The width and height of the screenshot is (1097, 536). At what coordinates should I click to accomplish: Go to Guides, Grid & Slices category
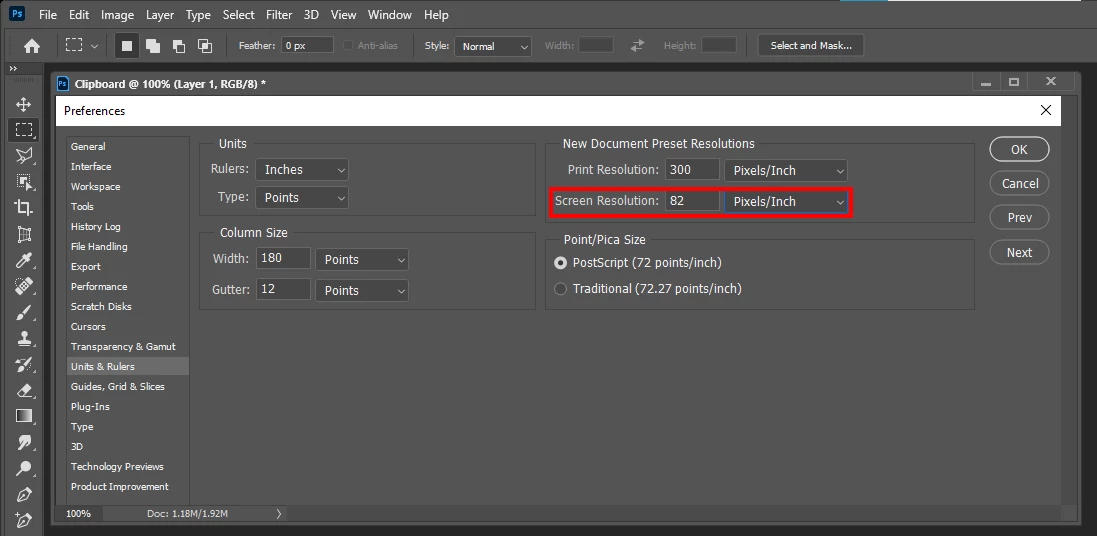[118, 386]
